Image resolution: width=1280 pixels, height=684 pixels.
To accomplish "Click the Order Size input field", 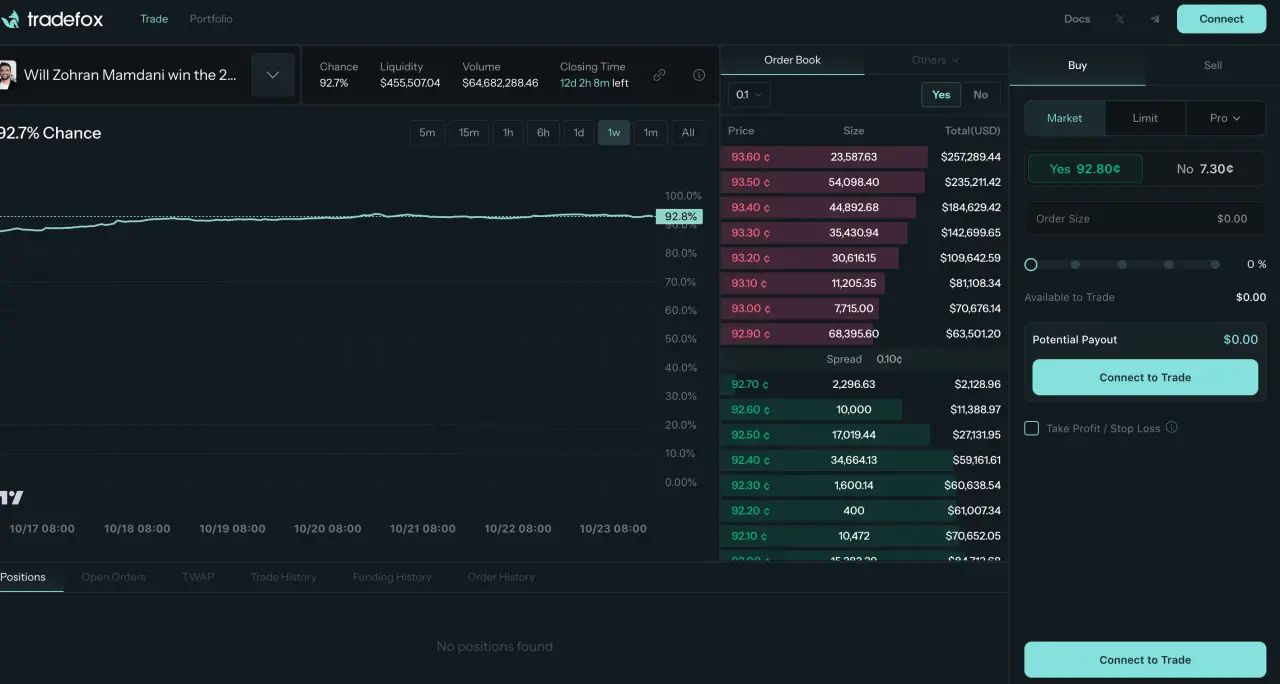I will tap(1144, 218).
